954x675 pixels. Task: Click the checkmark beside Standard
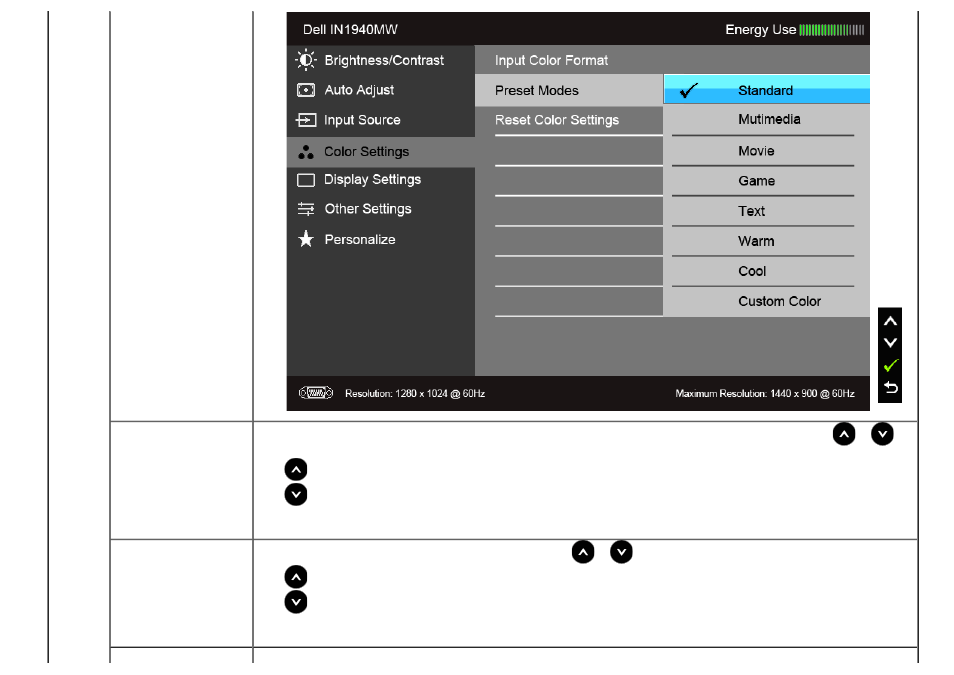[689, 90]
